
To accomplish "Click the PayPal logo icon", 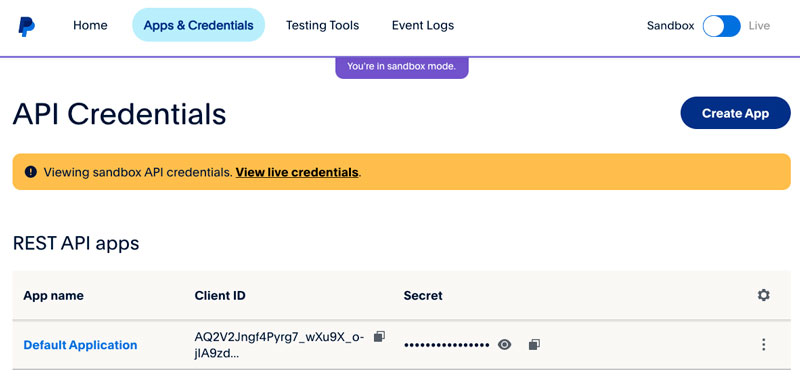I will 27,27.
